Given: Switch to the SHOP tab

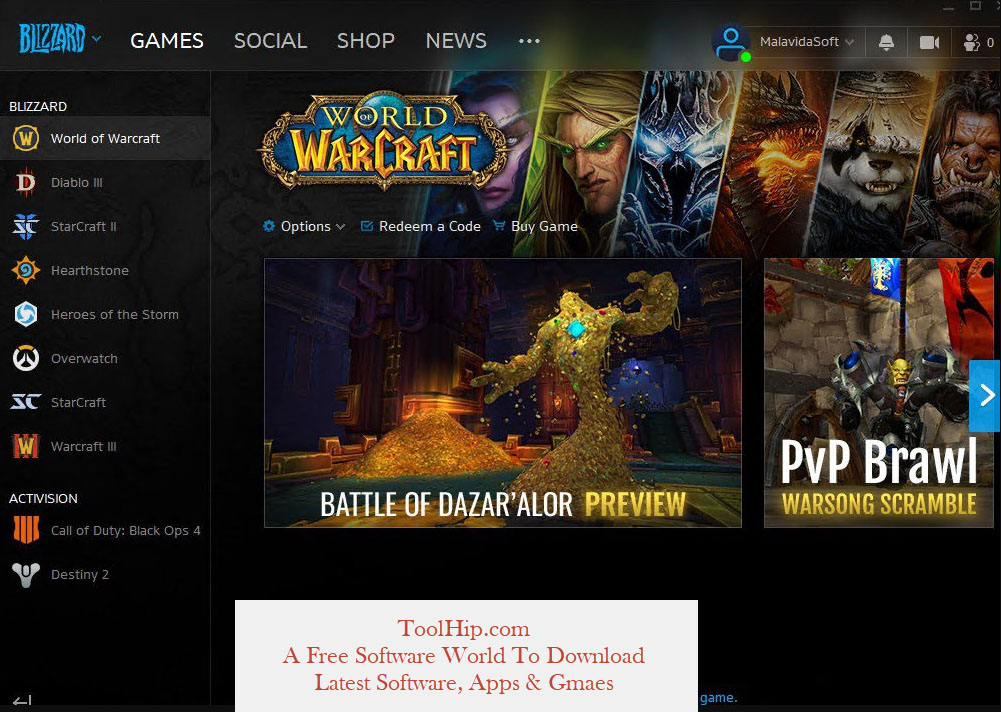Looking at the screenshot, I should pyautogui.click(x=366, y=41).
